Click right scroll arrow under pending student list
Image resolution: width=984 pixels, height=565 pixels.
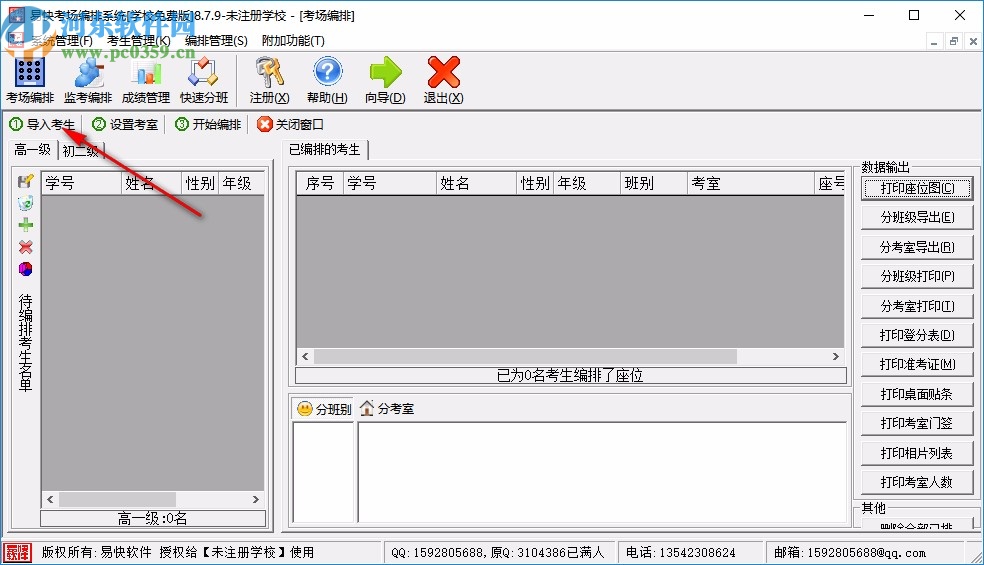click(x=255, y=500)
